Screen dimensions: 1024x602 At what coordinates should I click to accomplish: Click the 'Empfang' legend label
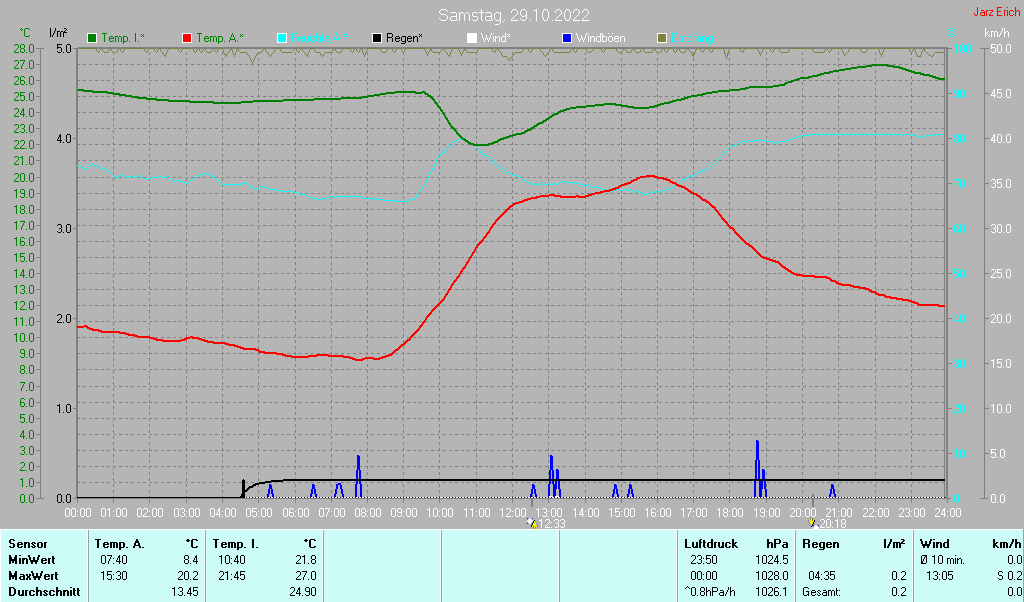point(692,39)
